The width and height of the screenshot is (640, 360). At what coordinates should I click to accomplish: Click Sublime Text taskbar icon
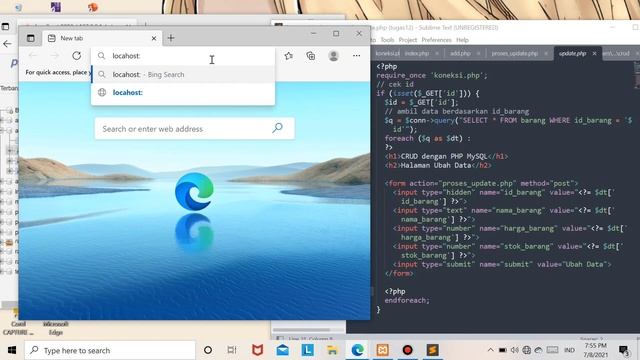point(433,350)
